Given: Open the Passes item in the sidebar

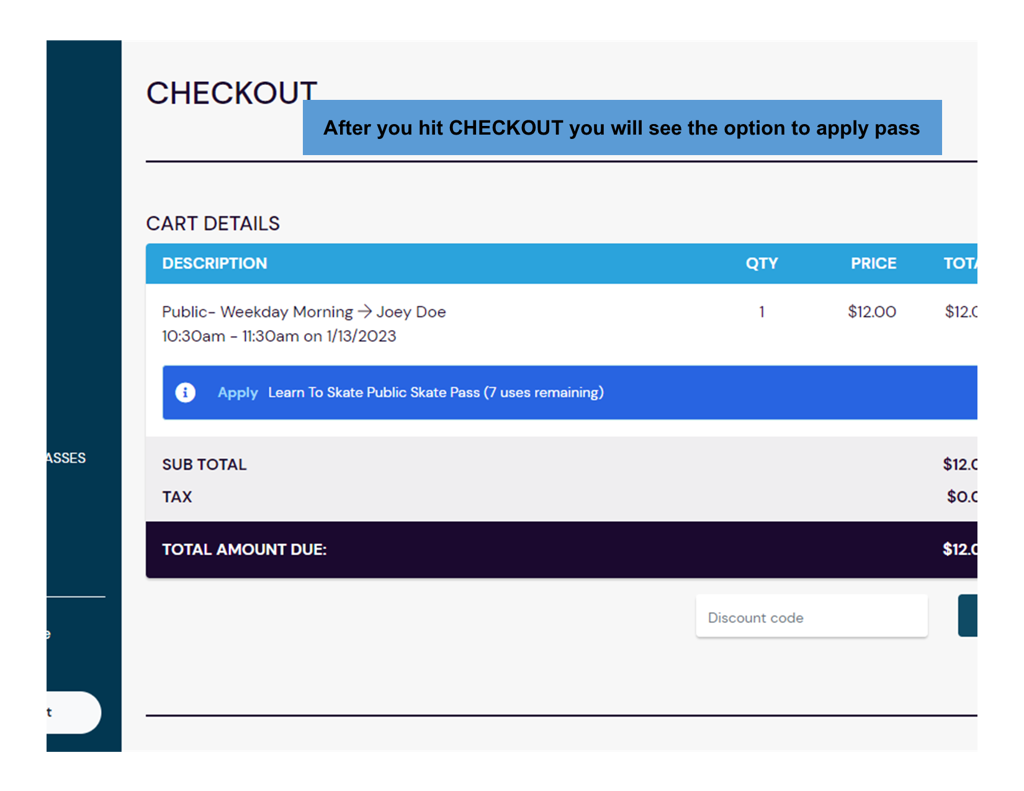Looking at the screenshot, I should tap(66, 458).
